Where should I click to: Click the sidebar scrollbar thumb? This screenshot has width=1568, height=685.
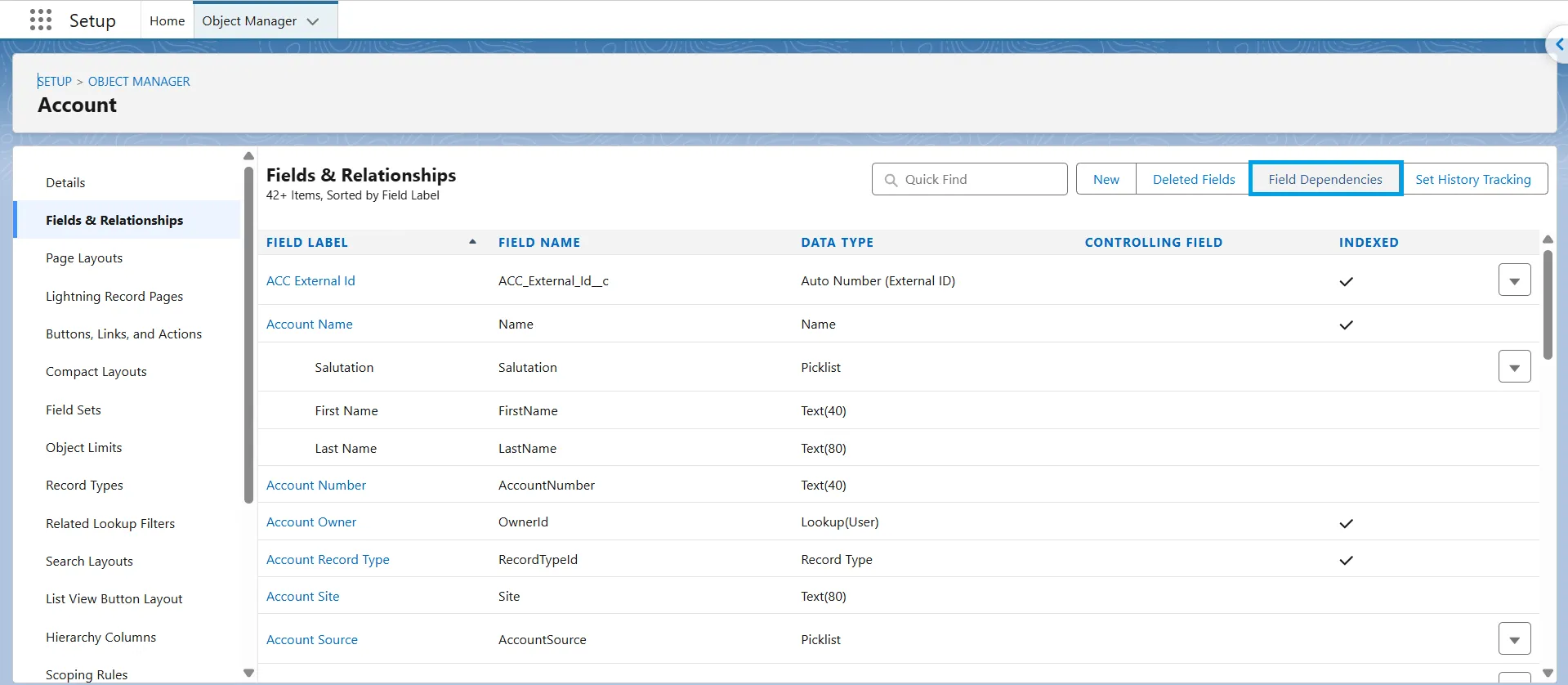249,335
